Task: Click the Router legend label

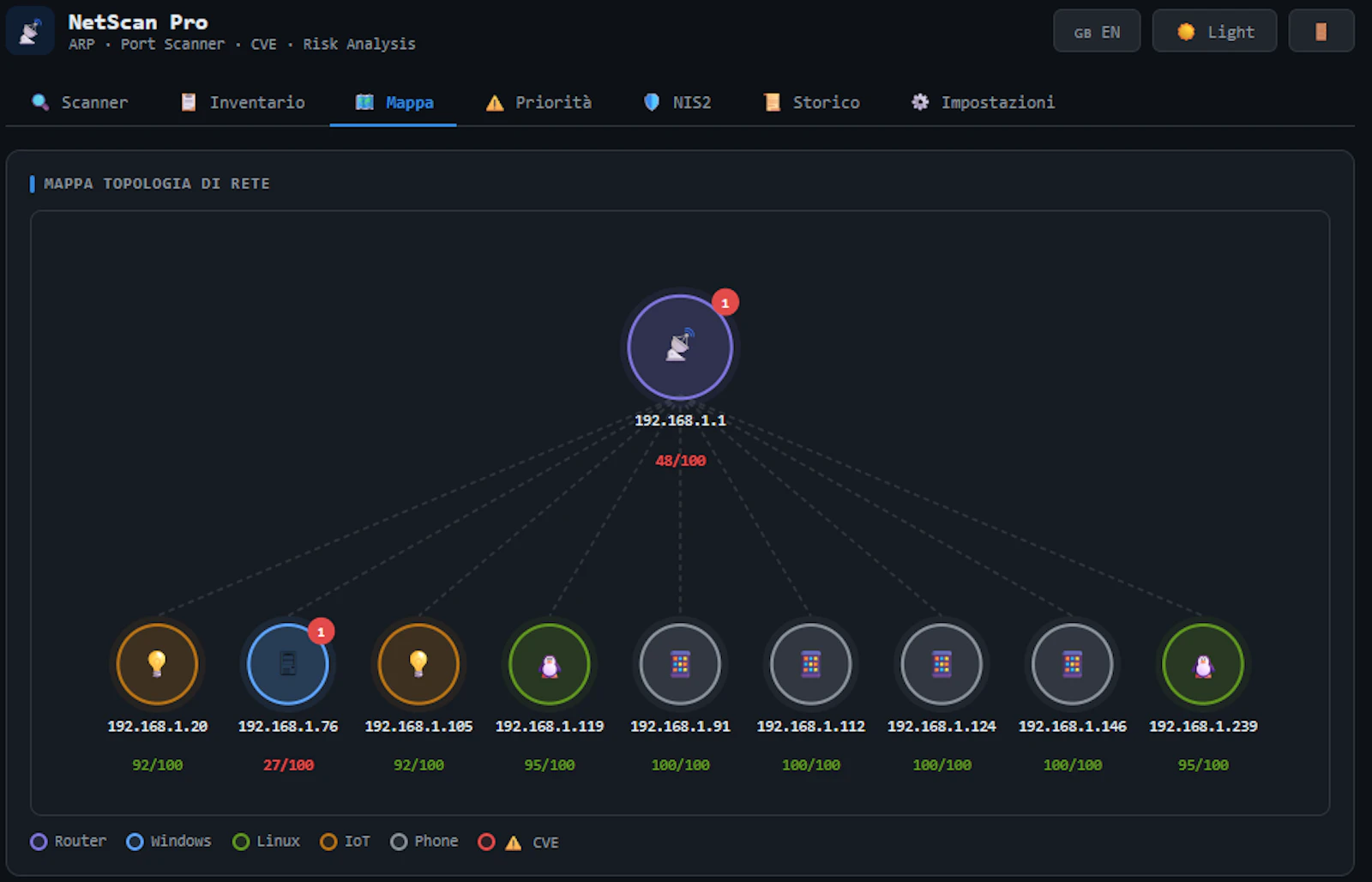Action: pos(81,841)
